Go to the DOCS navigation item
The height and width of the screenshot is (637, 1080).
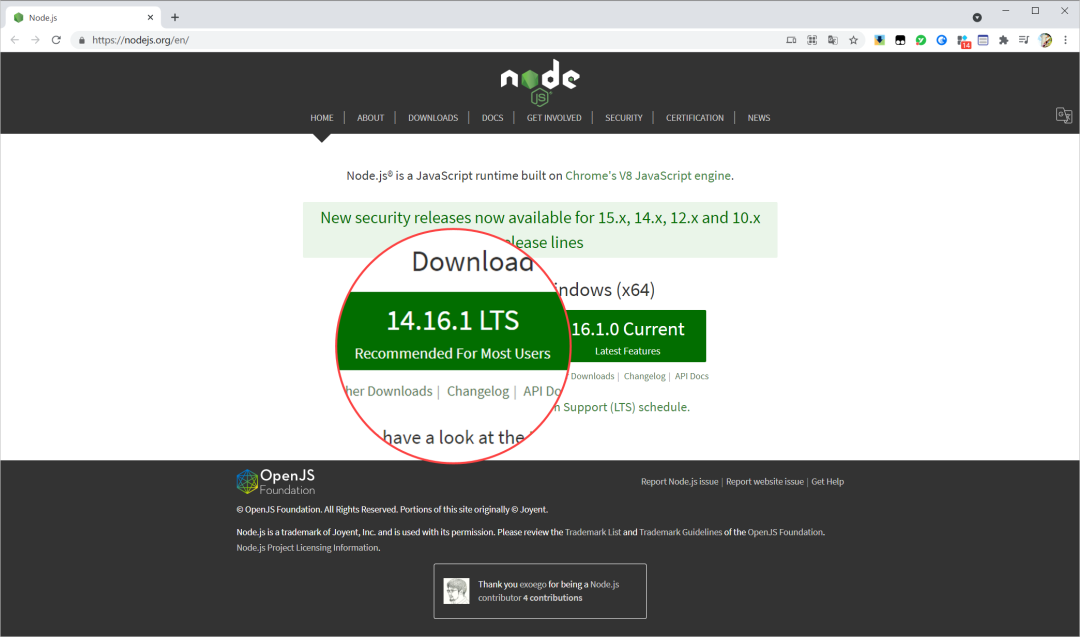point(492,118)
